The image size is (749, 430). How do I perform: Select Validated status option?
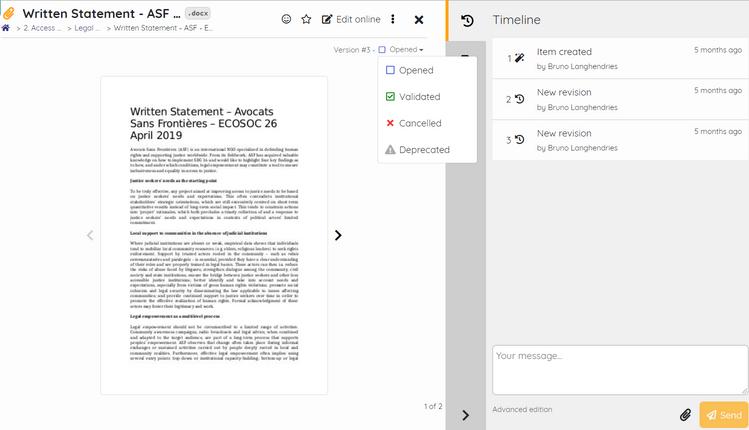point(427,97)
